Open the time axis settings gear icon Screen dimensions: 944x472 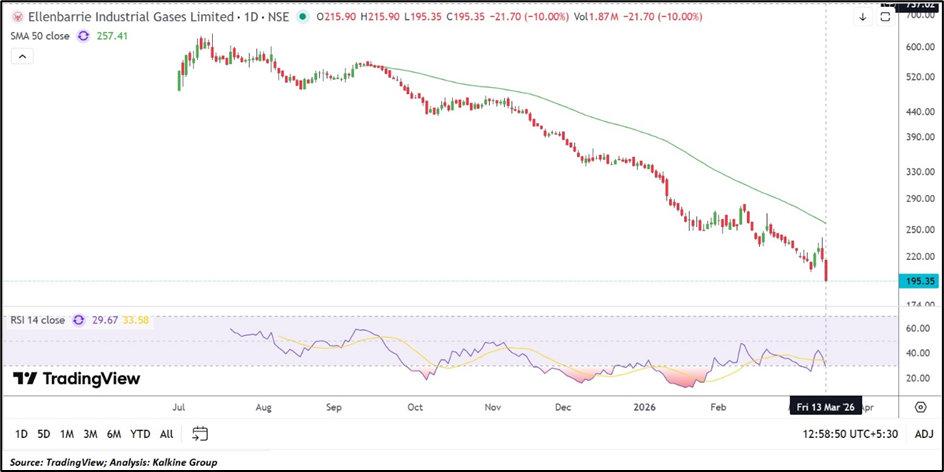[920, 407]
